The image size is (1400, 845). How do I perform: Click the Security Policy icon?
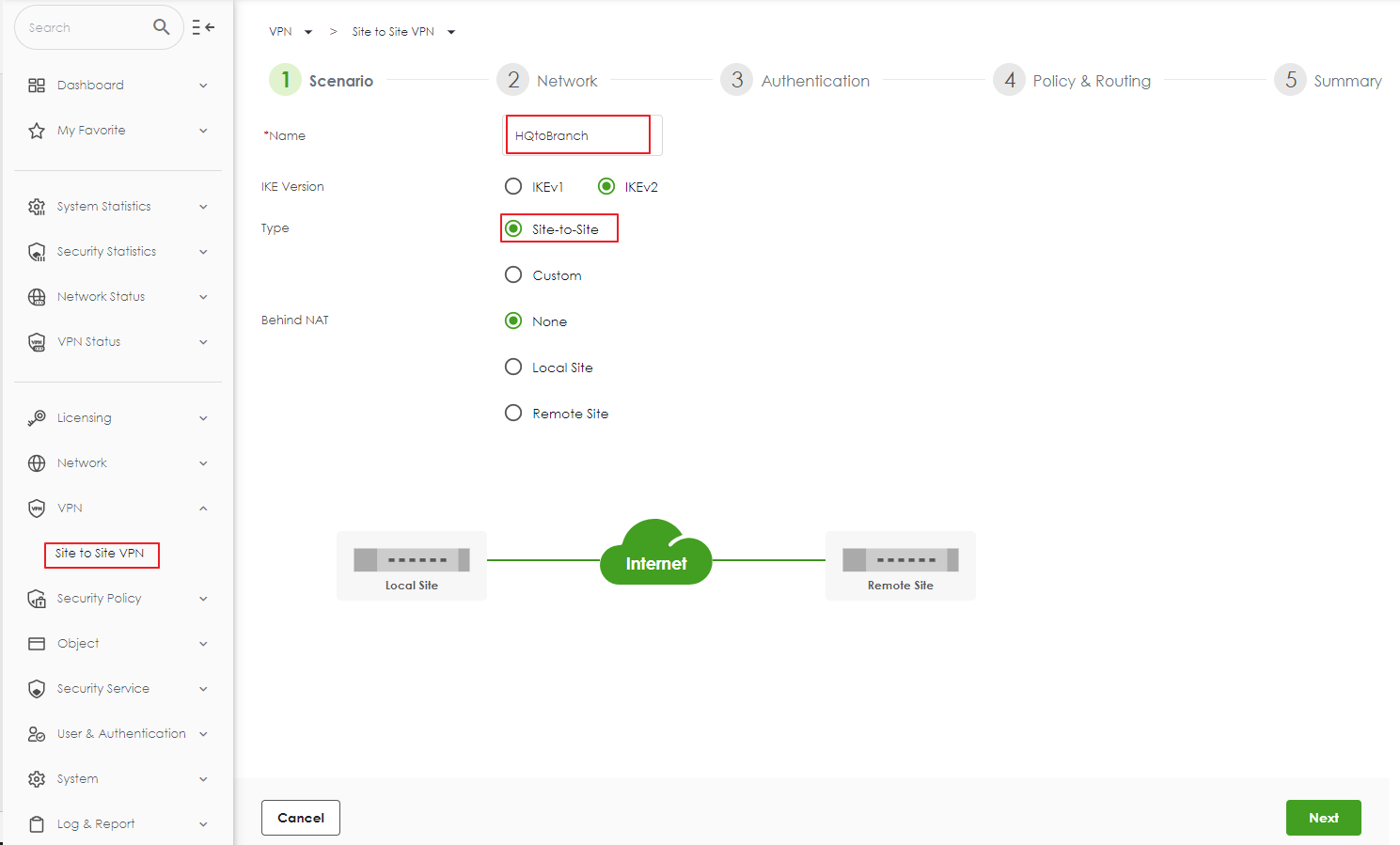pos(37,599)
